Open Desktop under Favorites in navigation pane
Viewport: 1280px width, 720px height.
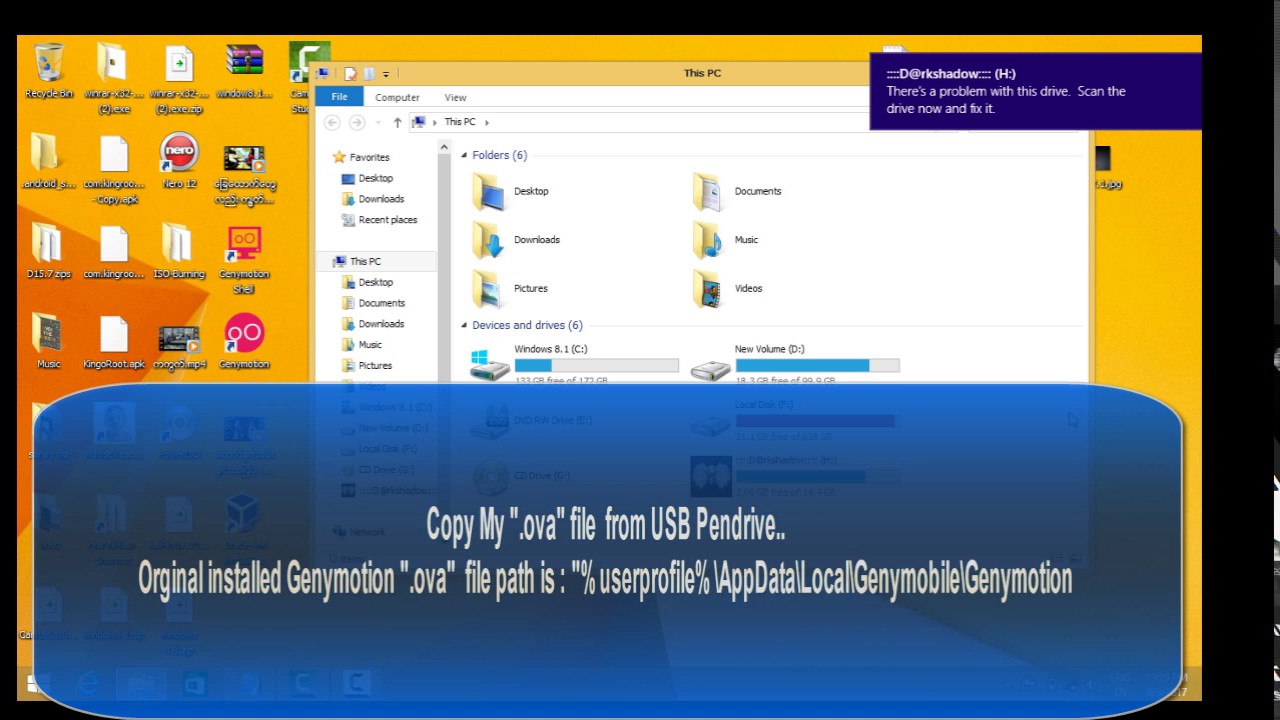(367, 178)
